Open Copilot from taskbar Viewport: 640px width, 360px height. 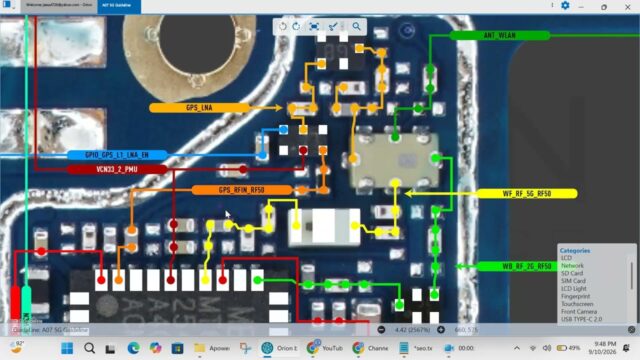[155, 348]
